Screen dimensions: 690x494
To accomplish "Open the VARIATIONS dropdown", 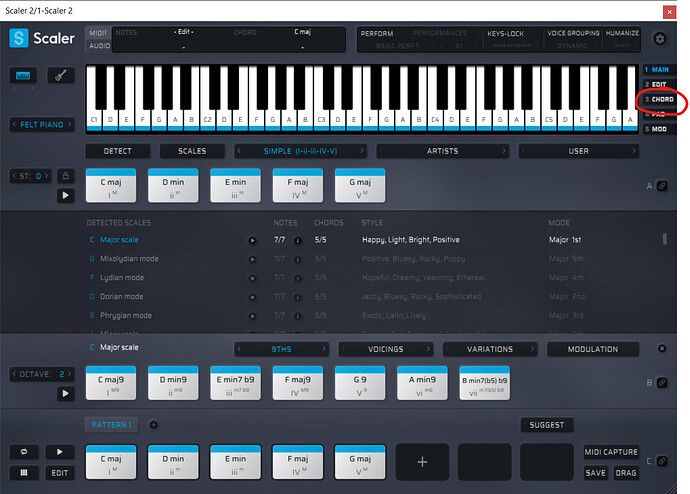I will [490, 349].
